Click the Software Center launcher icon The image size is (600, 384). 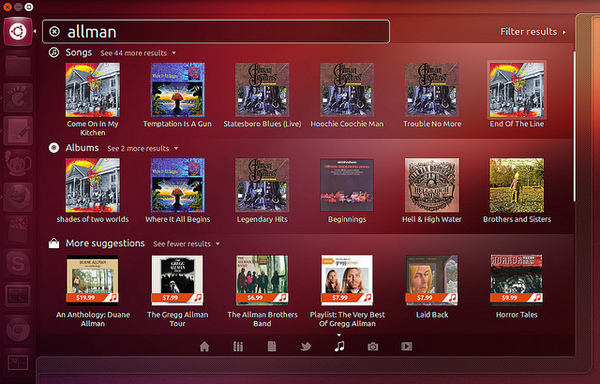pyautogui.click(x=18, y=230)
